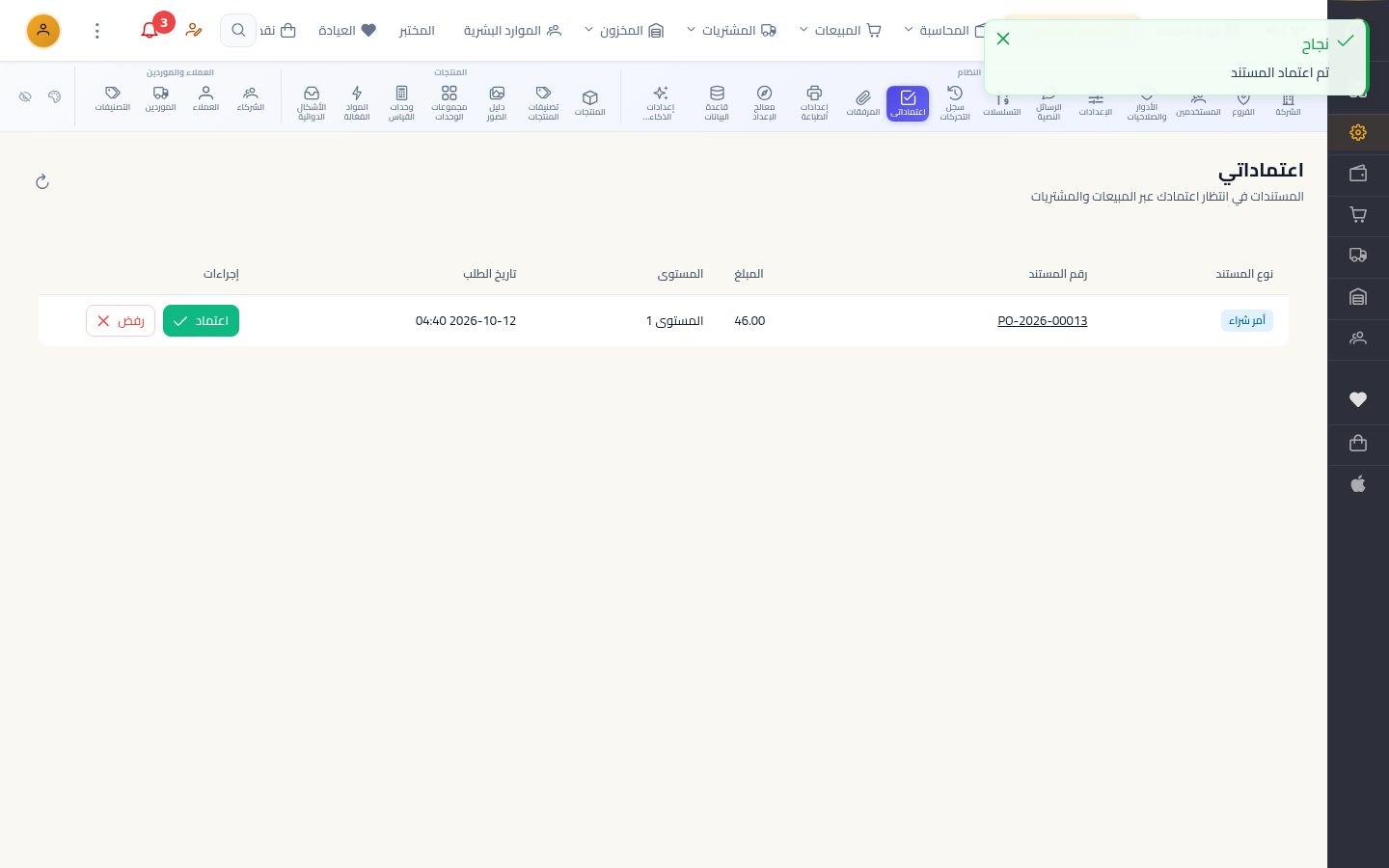Screen dimensions: 1389x868
Task: Open the heart icon in the sidebar
Action: click(1358, 399)
